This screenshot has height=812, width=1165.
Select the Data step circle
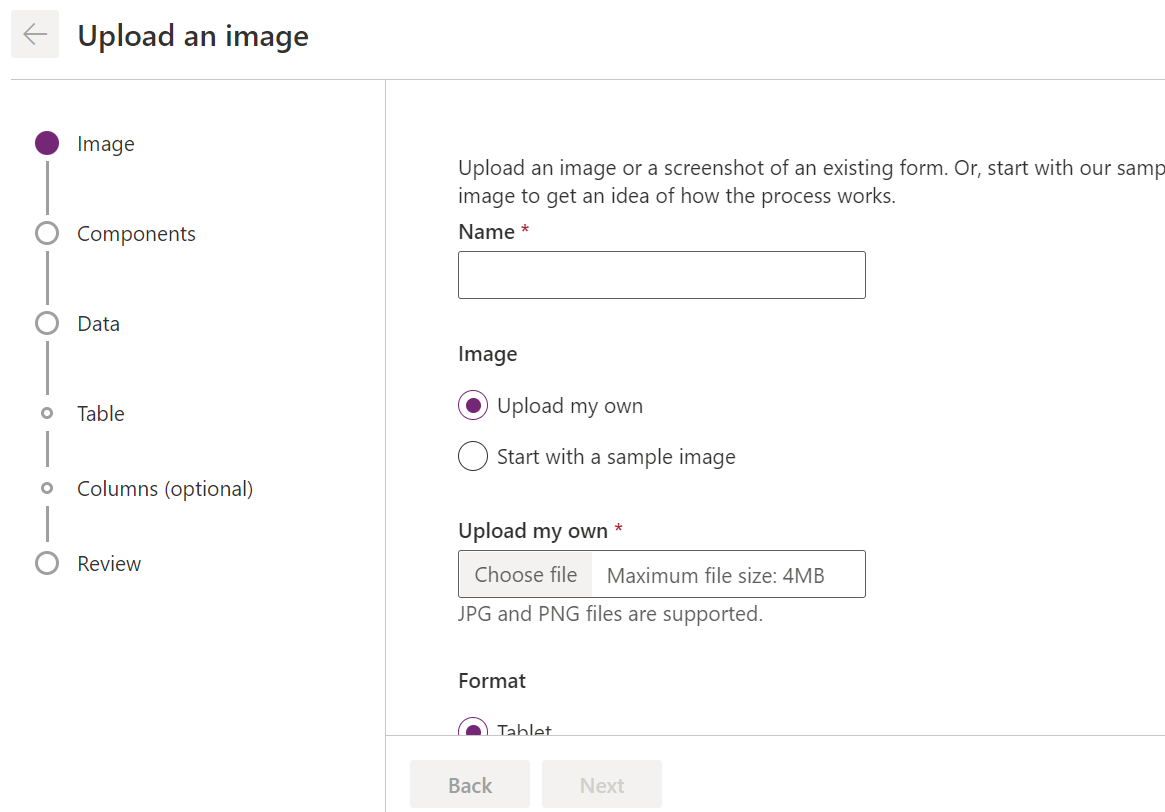click(x=47, y=323)
